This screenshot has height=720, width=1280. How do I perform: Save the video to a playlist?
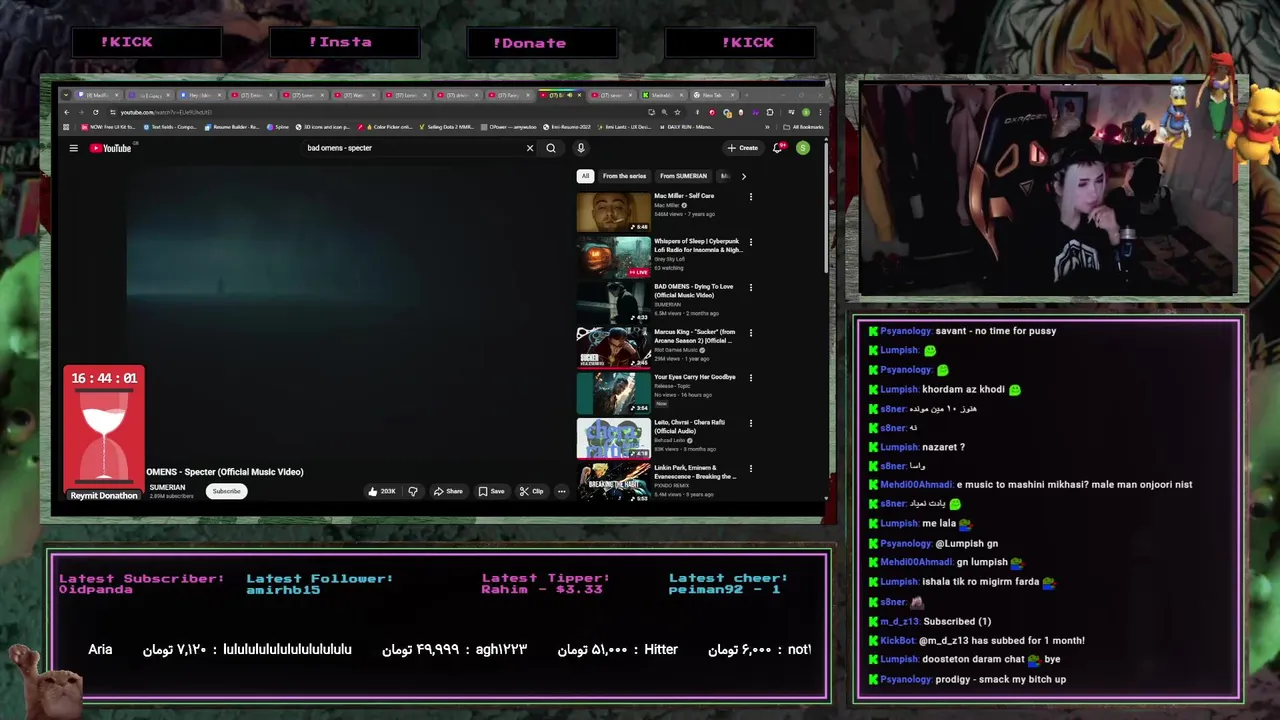pos(491,491)
